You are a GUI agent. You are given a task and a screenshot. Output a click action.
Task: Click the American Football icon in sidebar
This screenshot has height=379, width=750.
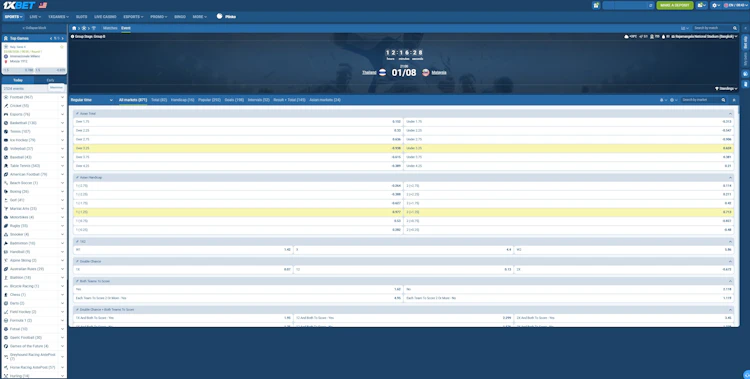coord(6,175)
